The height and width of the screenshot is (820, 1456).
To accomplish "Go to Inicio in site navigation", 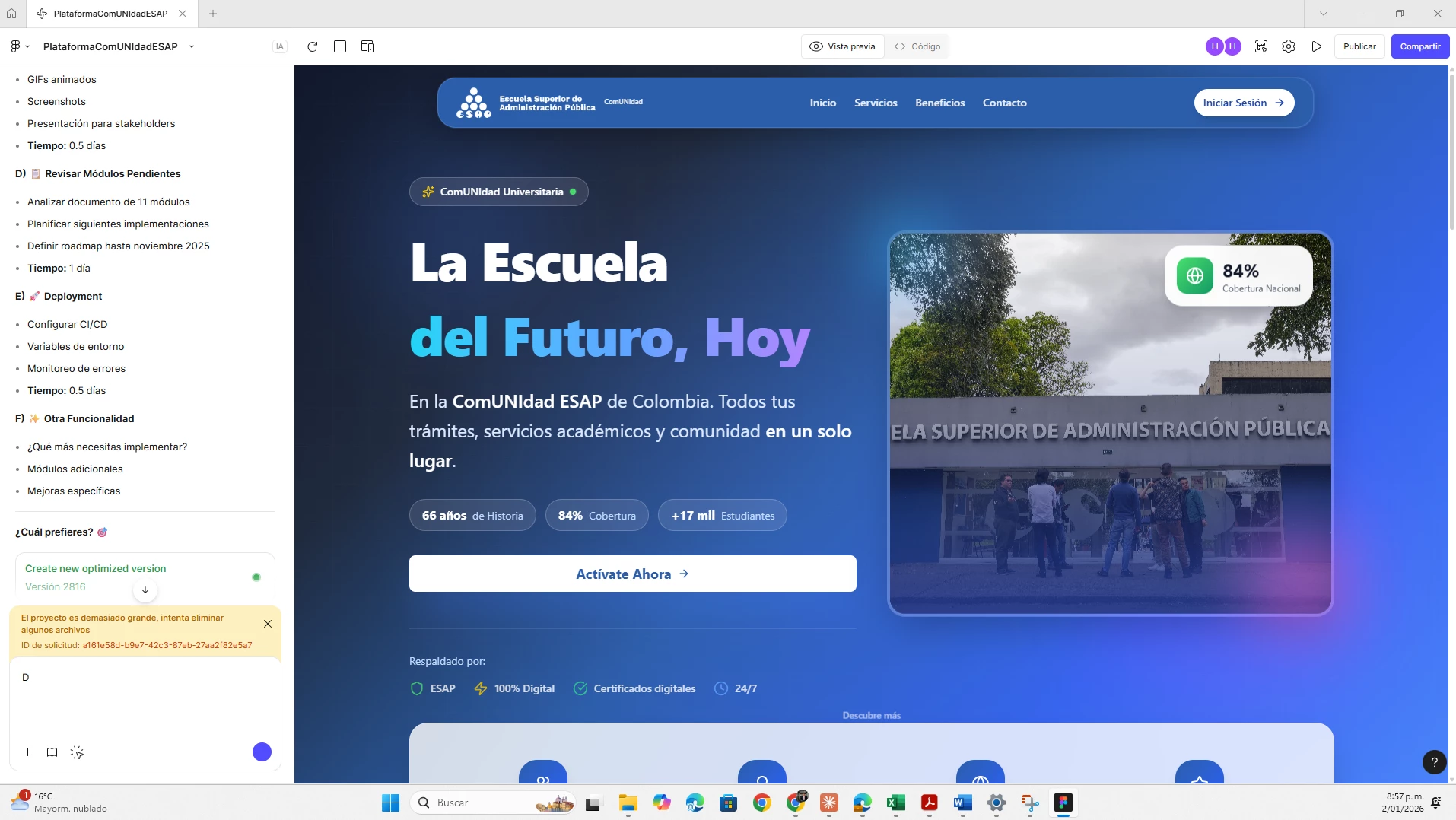I will tap(822, 103).
